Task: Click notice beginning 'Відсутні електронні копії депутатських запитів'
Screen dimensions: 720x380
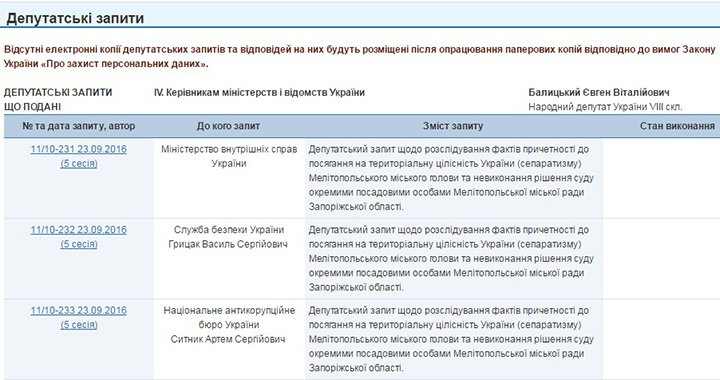Action: point(360,56)
